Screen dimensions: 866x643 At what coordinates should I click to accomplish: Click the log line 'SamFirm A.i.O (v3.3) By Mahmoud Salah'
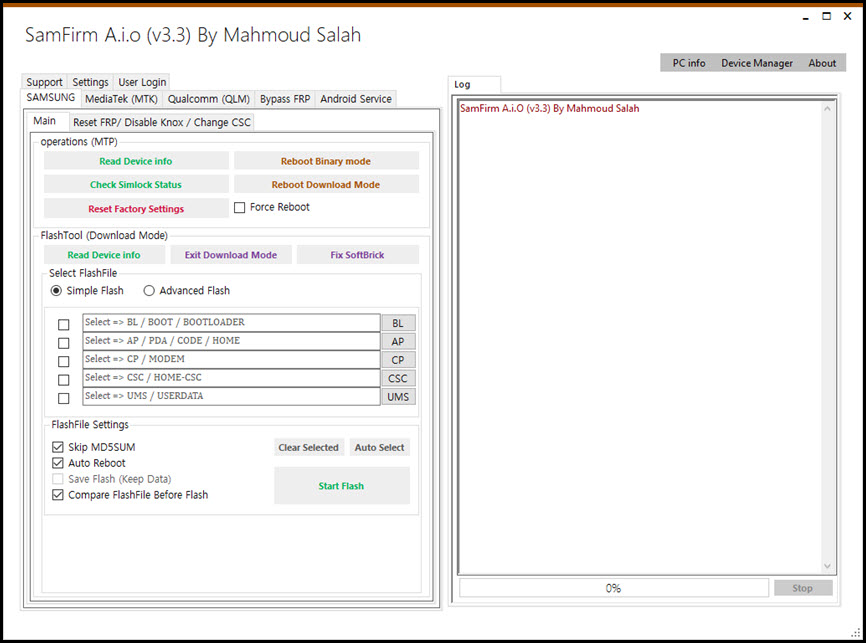[x=550, y=109]
